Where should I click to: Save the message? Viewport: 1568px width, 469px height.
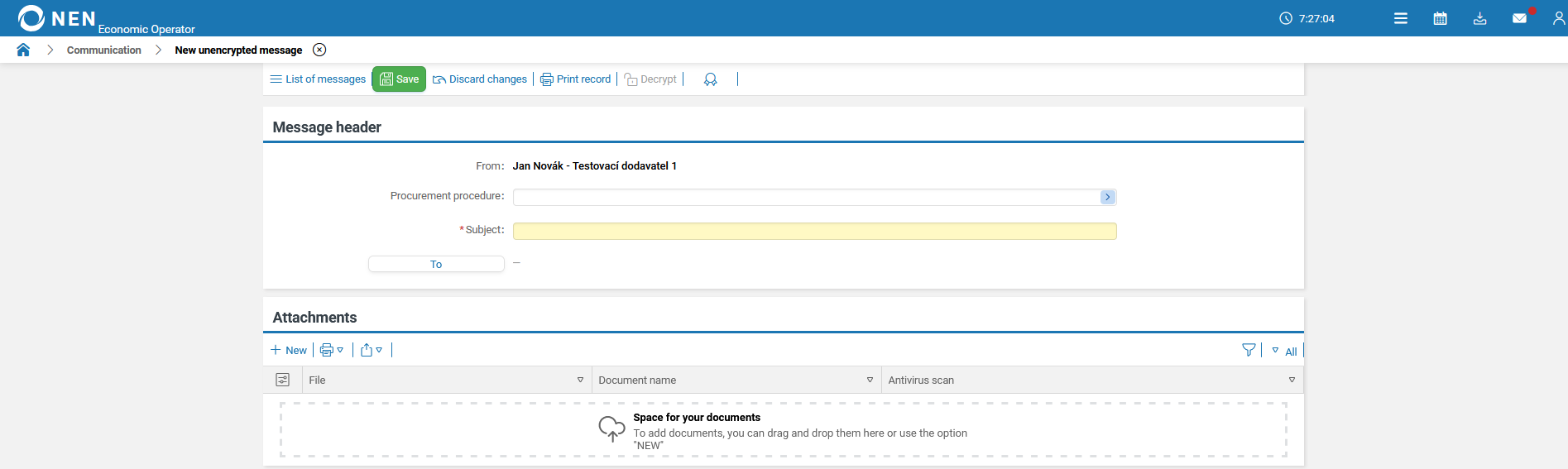[399, 79]
